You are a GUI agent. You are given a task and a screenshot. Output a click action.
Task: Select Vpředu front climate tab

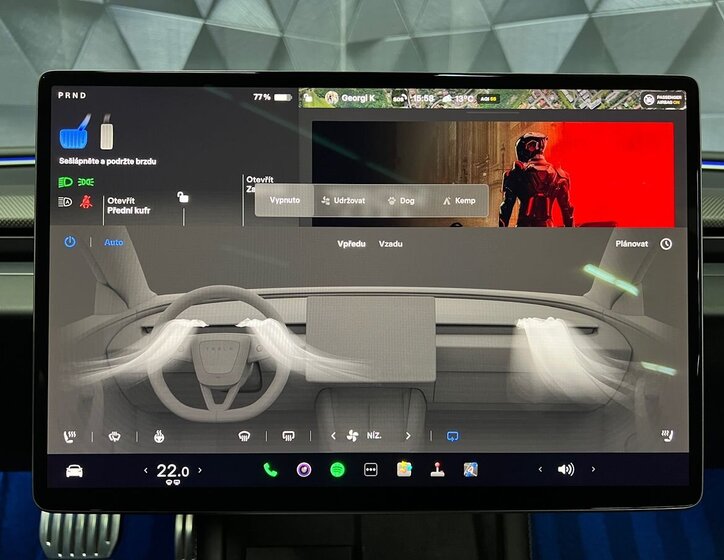(x=351, y=243)
